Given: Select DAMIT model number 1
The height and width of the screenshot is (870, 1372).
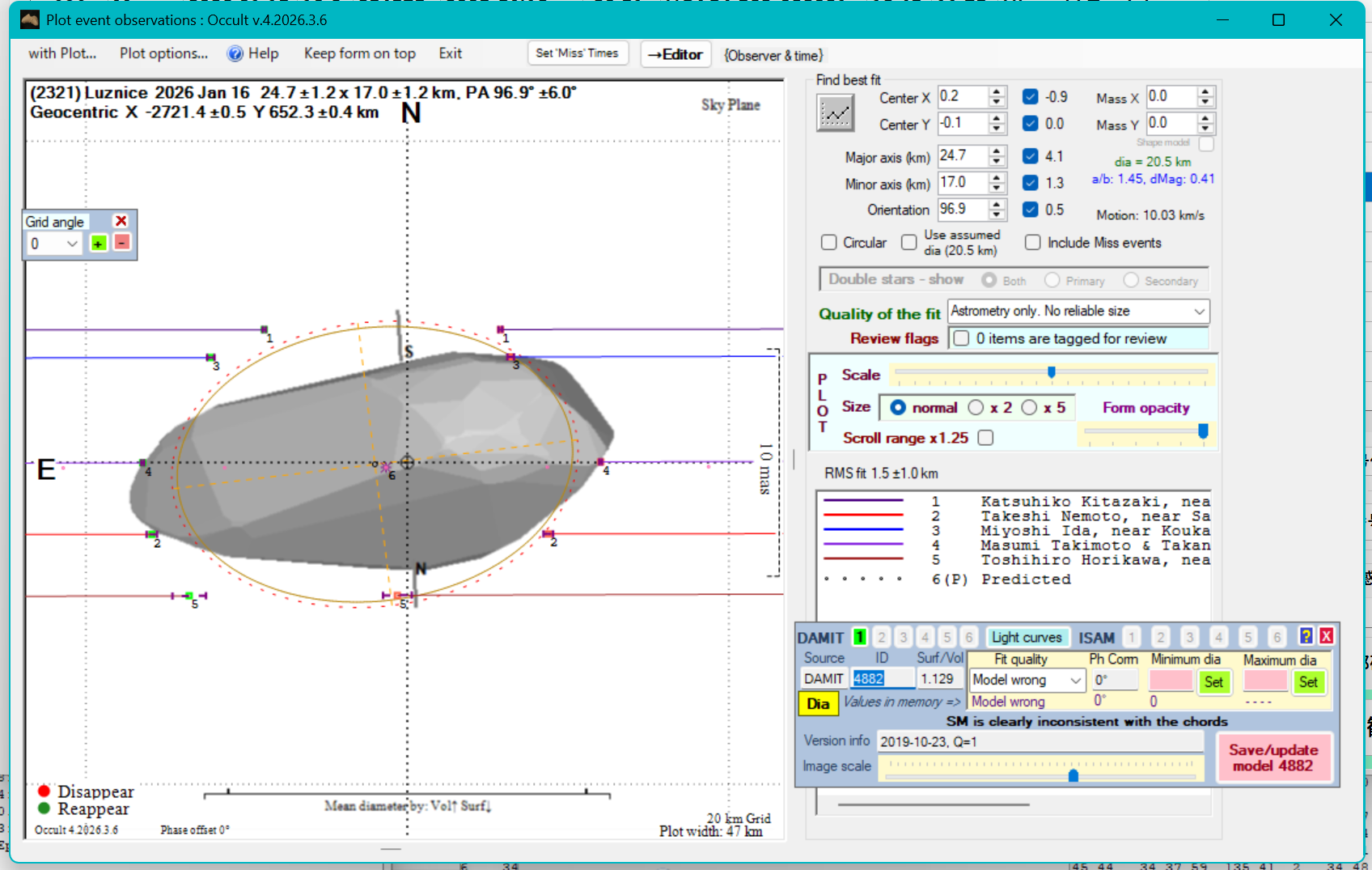Looking at the screenshot, I should tap(860, 638).
